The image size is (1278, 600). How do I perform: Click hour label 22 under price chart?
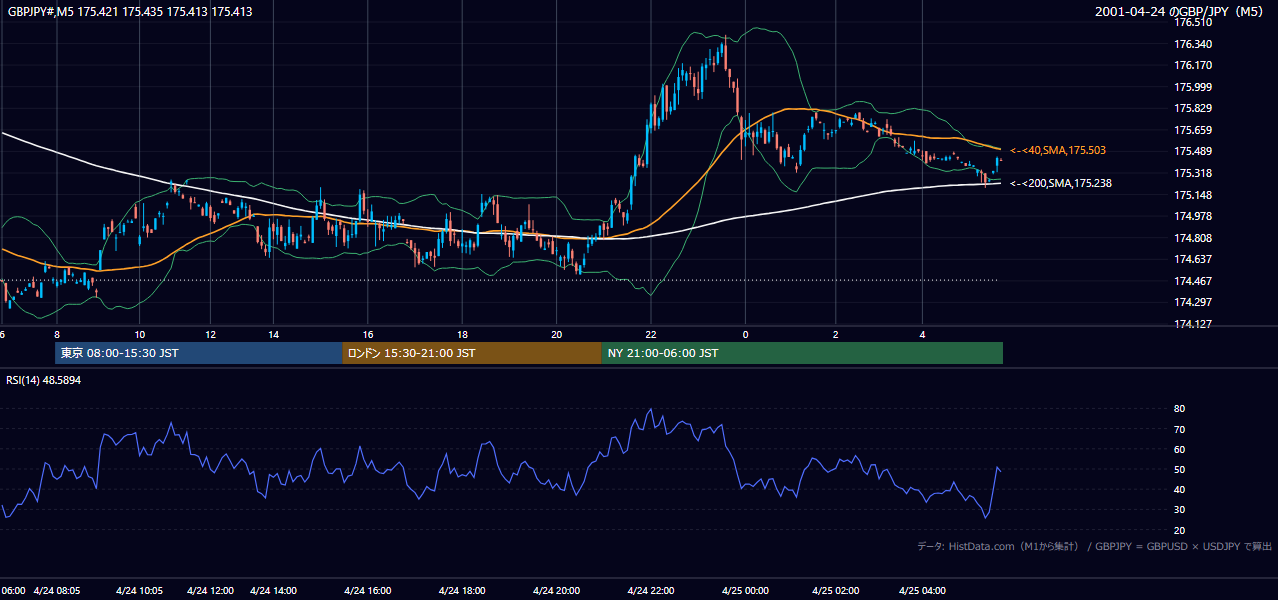point(651,335)
